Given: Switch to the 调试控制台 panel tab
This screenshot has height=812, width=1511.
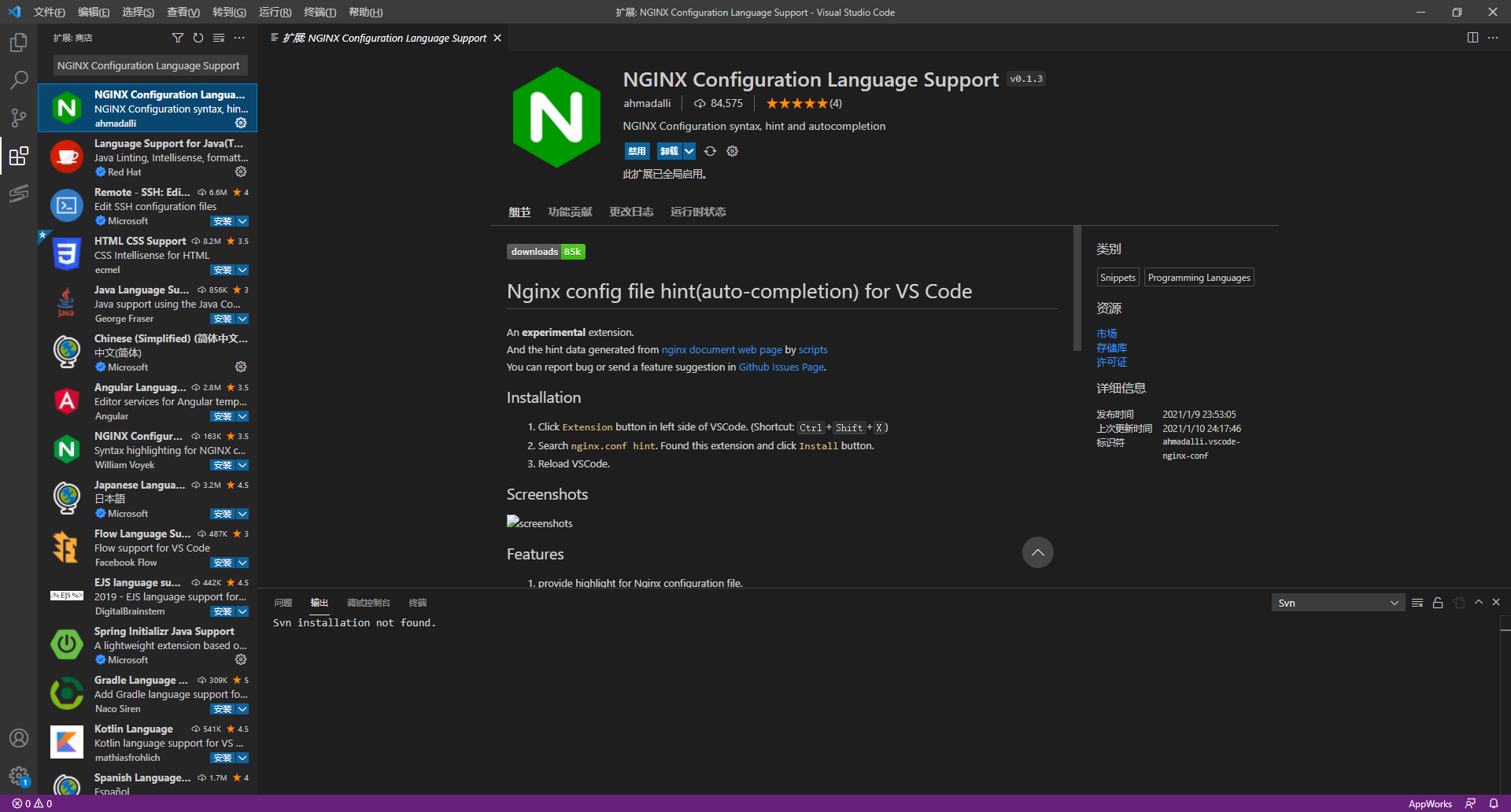Looking at the screenshot, I should 368,603.
